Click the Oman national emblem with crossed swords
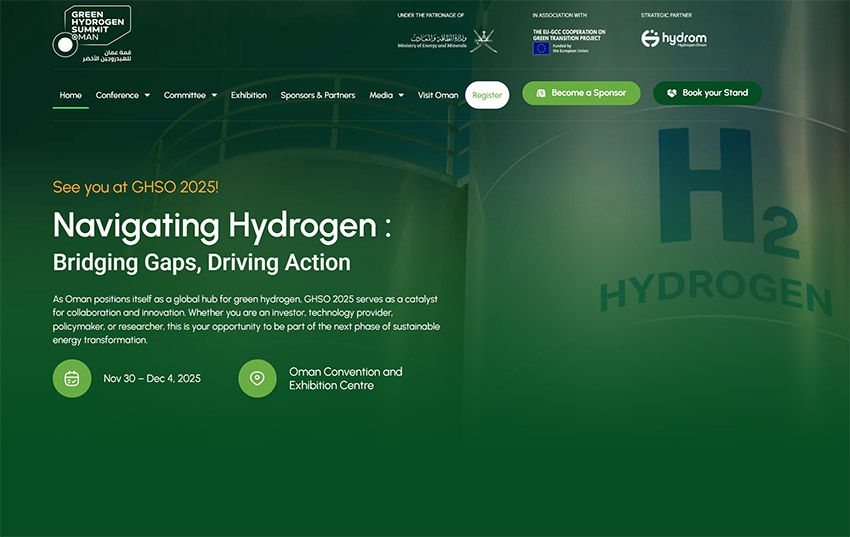The width and height of the screenshot is (850, 537). point(484,40)
